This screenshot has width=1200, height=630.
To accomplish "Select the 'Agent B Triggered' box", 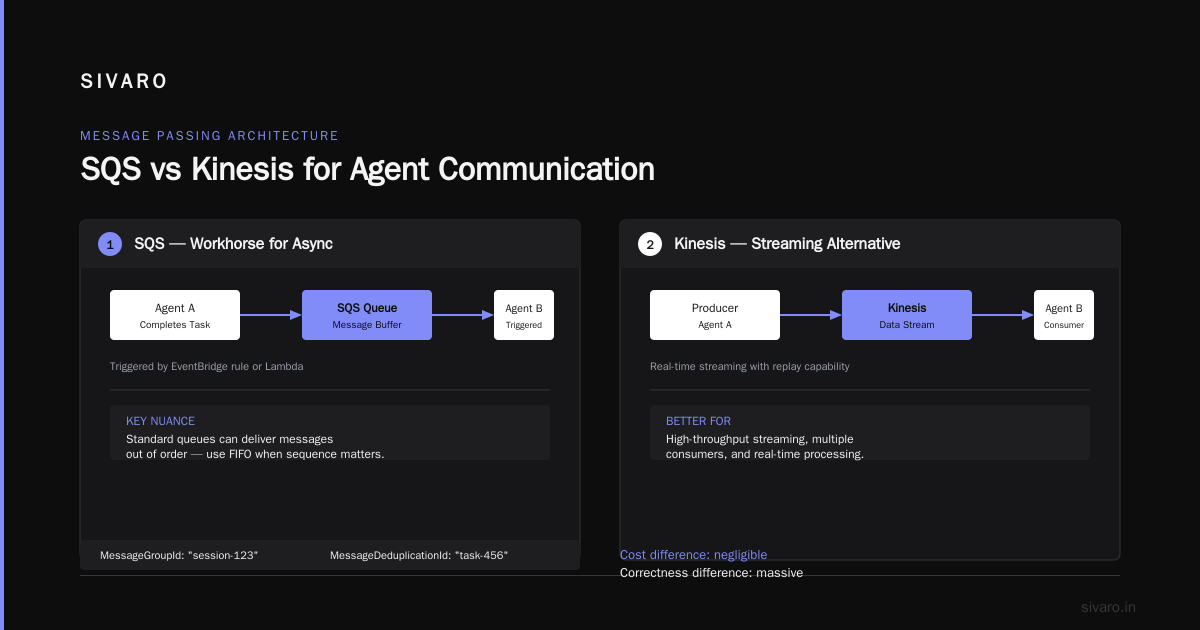I will coord(524,315).
